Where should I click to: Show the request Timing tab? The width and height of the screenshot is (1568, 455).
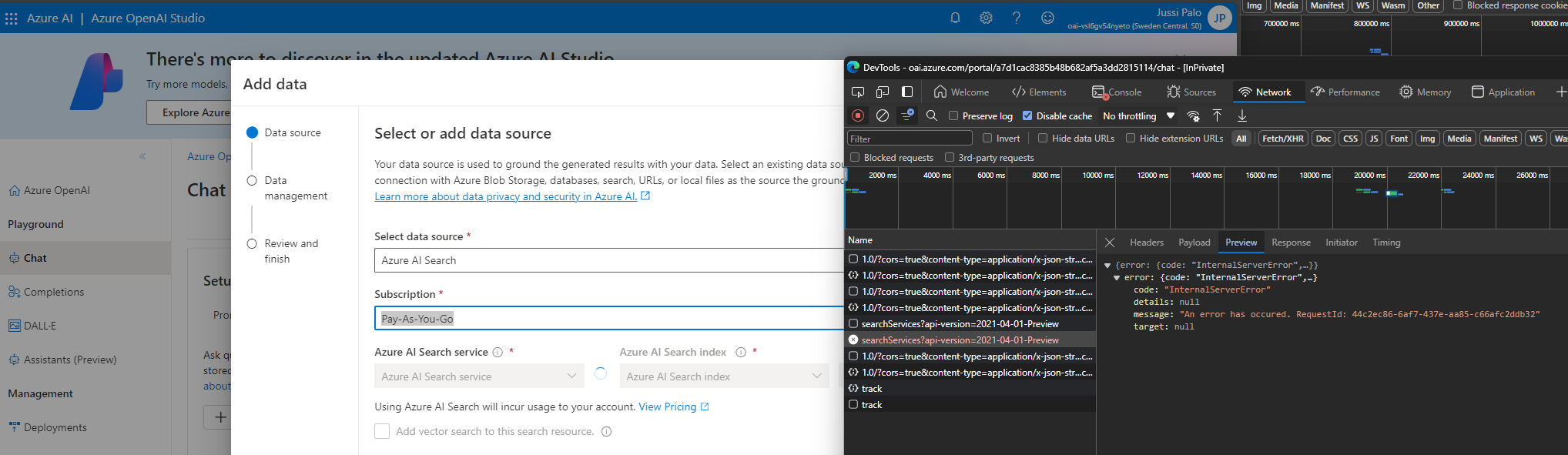pos(1386,243)
